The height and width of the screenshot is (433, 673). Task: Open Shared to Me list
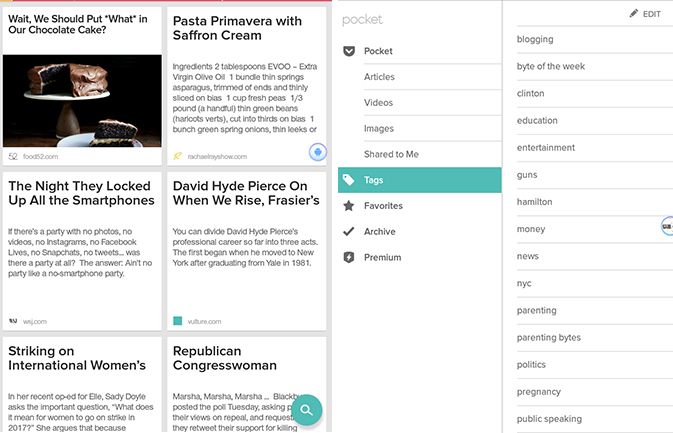click(x=391, y=154)
